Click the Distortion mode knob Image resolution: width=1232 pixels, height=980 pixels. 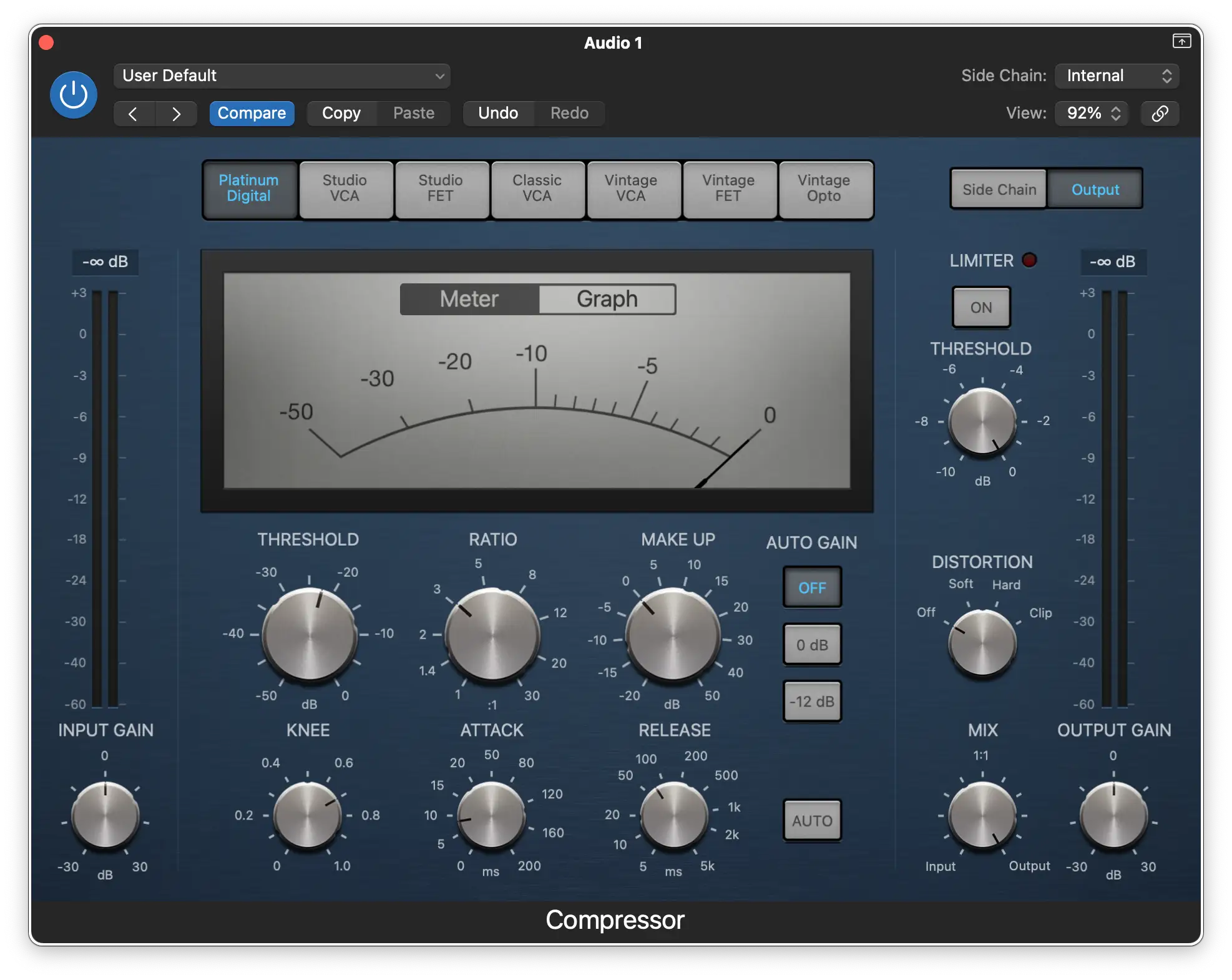(982, 643)
